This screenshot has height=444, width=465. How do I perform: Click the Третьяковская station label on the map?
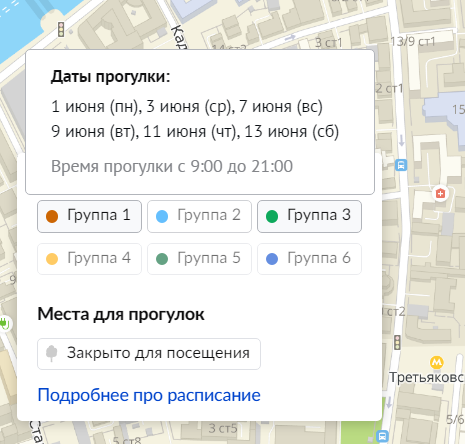(x=427, y=377)
